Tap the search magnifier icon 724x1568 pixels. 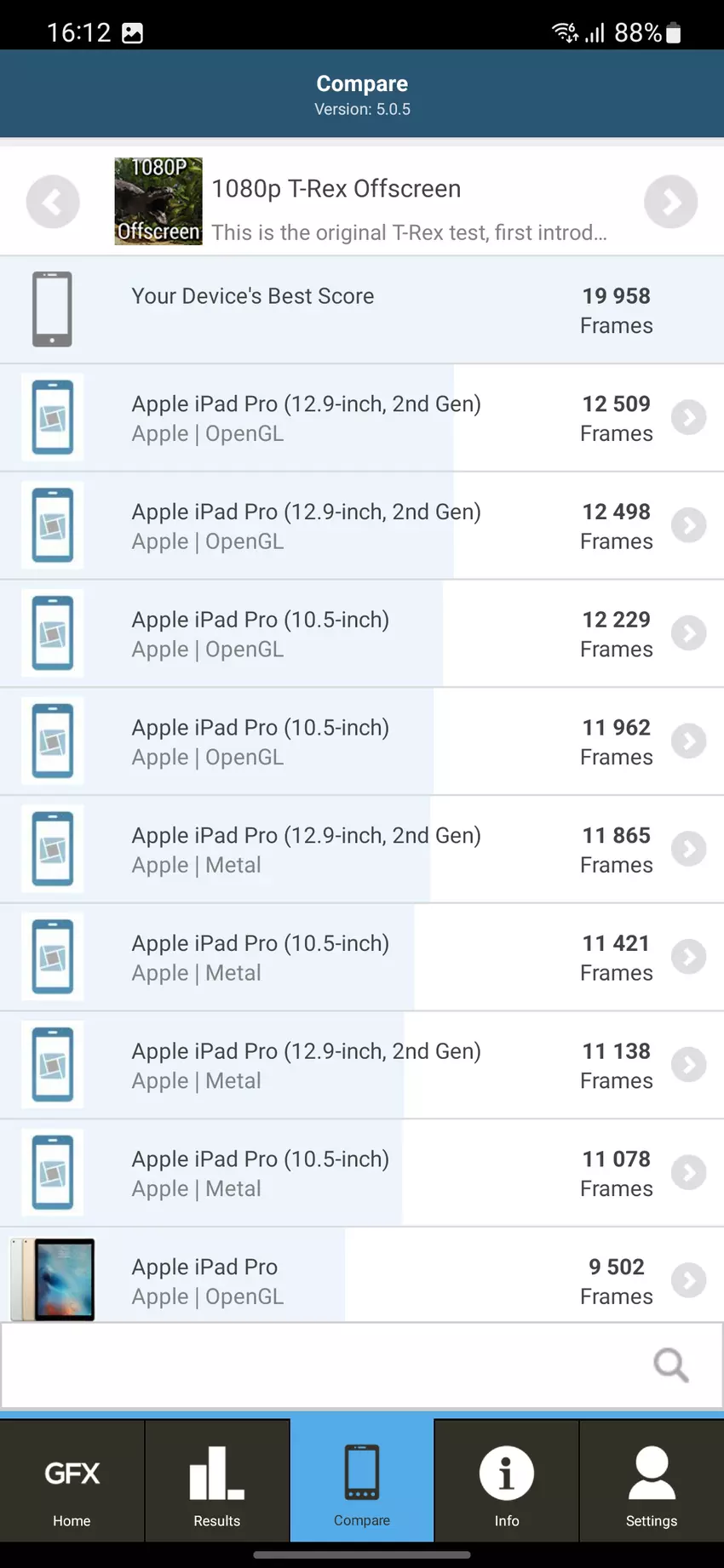[x=670, y=1365]
